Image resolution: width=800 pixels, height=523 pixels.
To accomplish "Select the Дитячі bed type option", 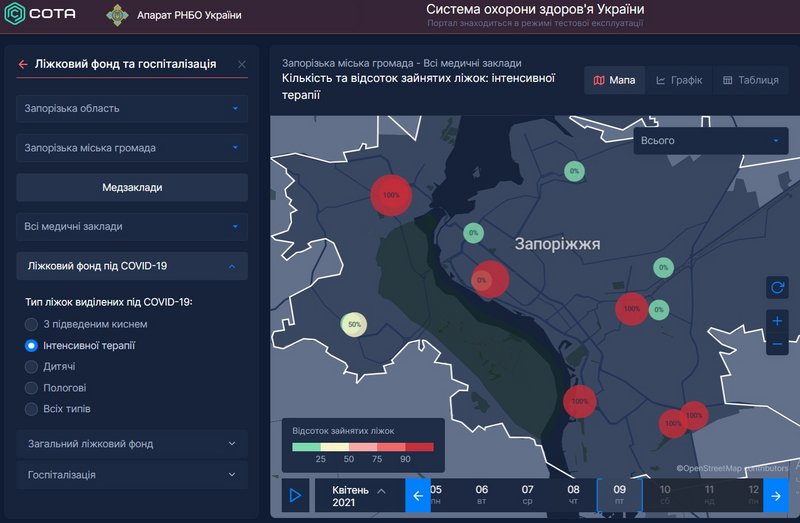I will (x=32, y=367).
